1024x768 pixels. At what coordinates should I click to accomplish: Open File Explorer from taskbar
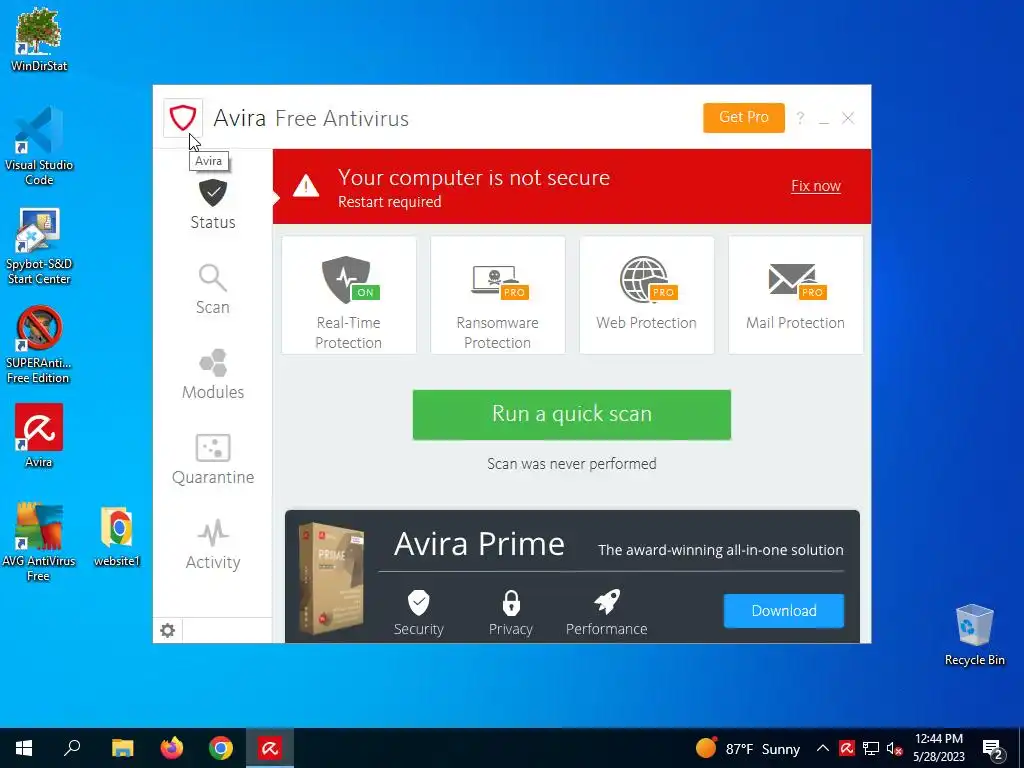(122, 748)
